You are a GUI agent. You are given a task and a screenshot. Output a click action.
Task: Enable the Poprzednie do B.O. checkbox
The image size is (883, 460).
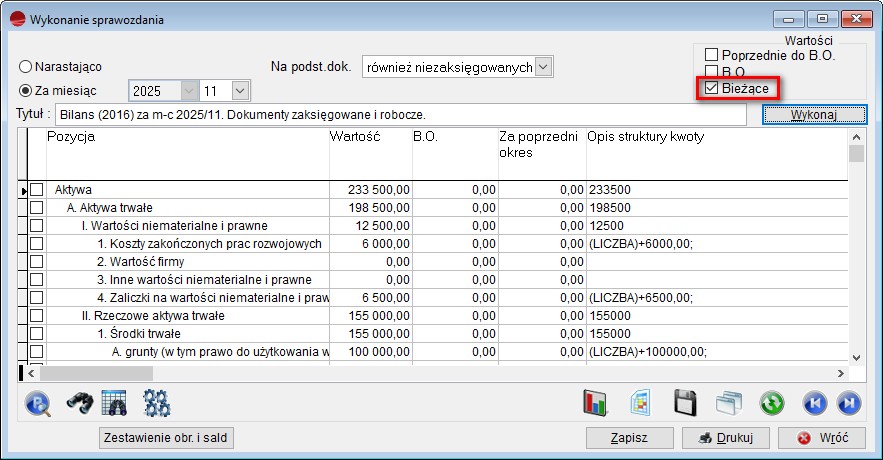pos(712,55)
